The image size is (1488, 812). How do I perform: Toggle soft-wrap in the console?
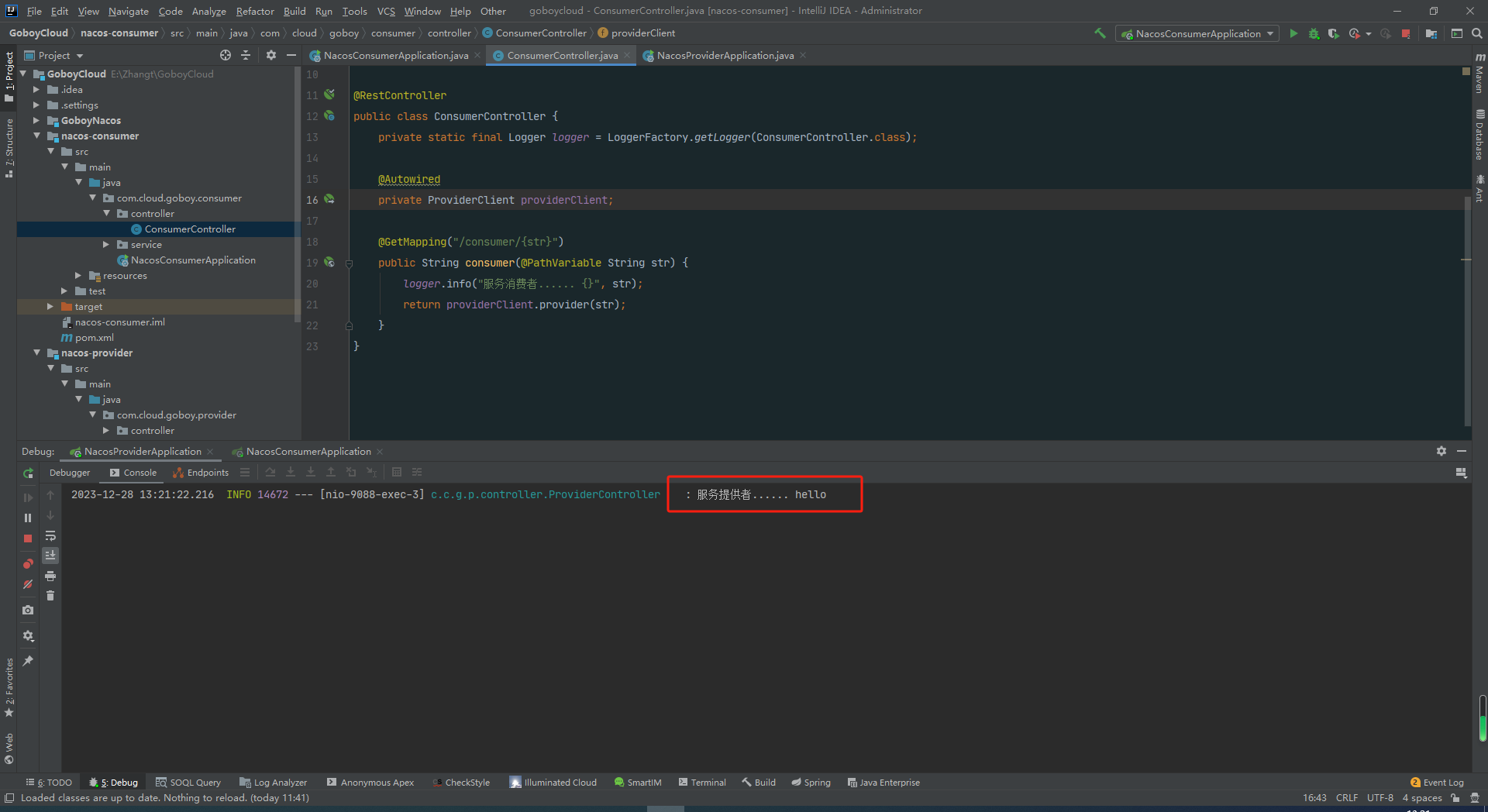[x=50, y=535]
